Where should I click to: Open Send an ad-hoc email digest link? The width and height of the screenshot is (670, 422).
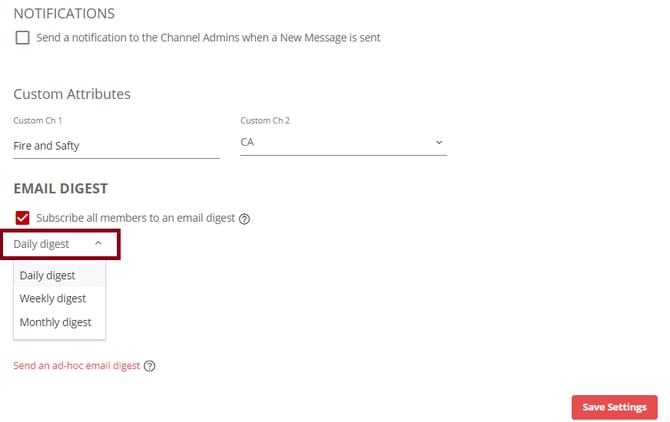click(76, 366)
